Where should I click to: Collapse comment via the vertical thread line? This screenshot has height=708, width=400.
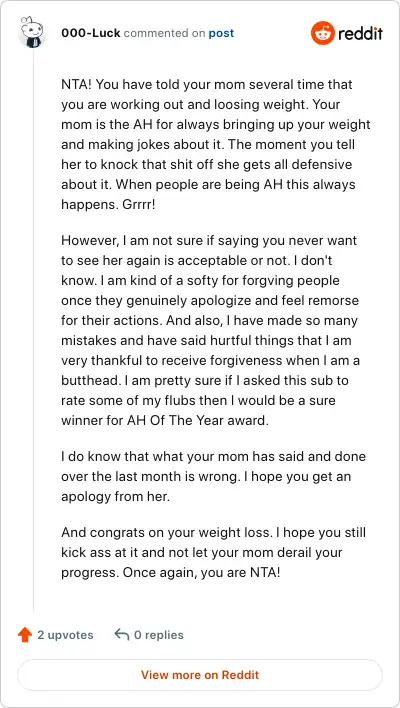[x=34, y=330]
